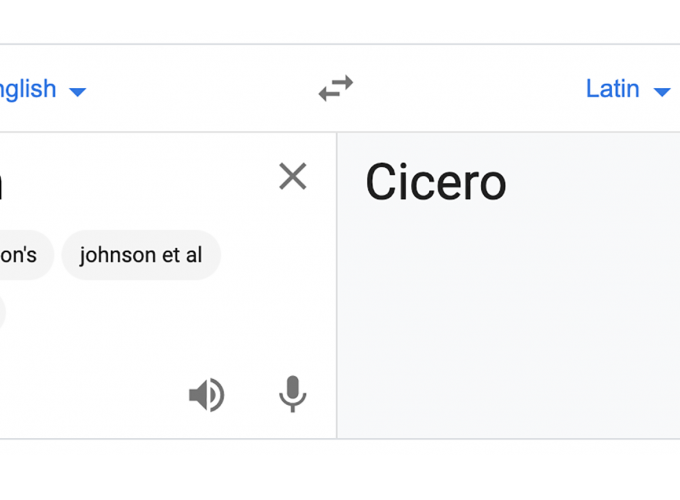Expand the English language dropdown arrow
The image size is (680, 500).
[x=78, y=92]
